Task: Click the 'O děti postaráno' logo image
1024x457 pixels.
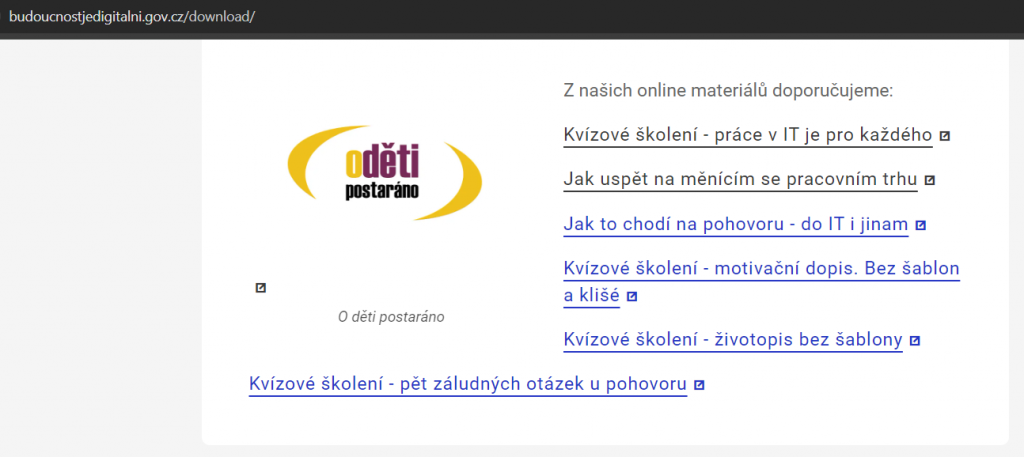Action: [x=384, y=172]
